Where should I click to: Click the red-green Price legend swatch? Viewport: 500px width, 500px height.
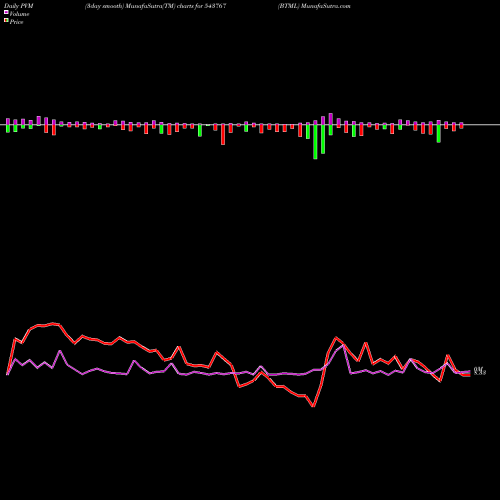[6, 21]
